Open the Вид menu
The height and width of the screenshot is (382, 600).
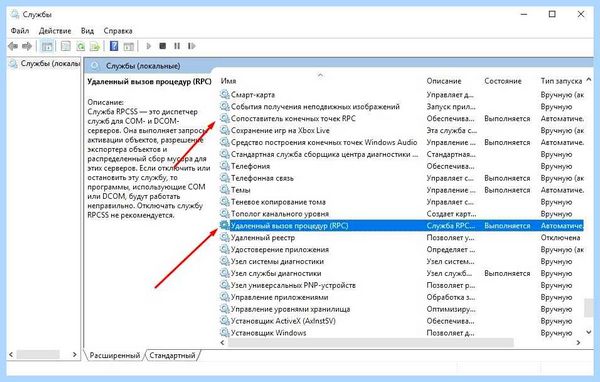(x=87, y=31)
